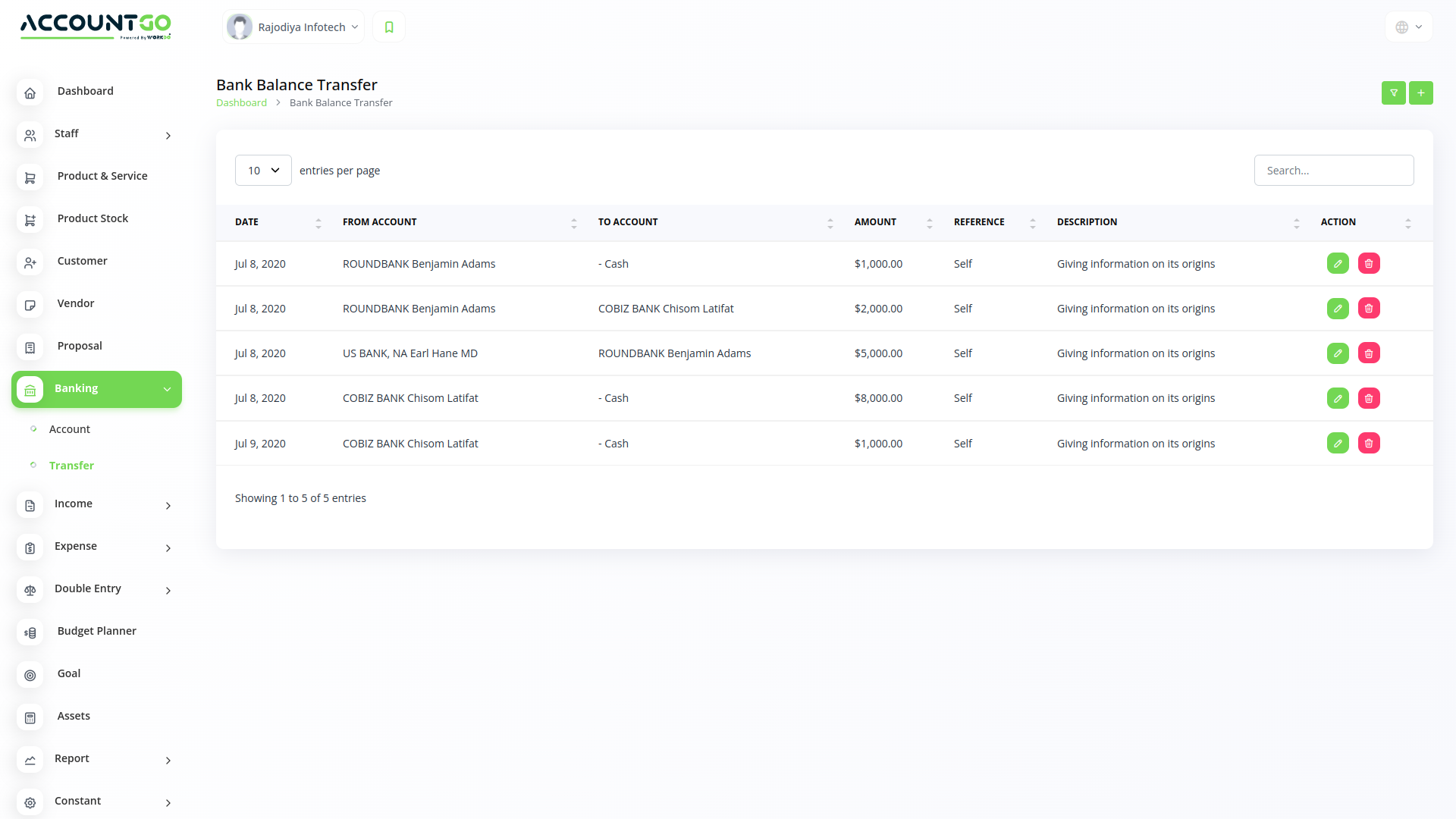Open the Dashboard sidebar icon
The image size is (1456, 819).
point(30,93)
